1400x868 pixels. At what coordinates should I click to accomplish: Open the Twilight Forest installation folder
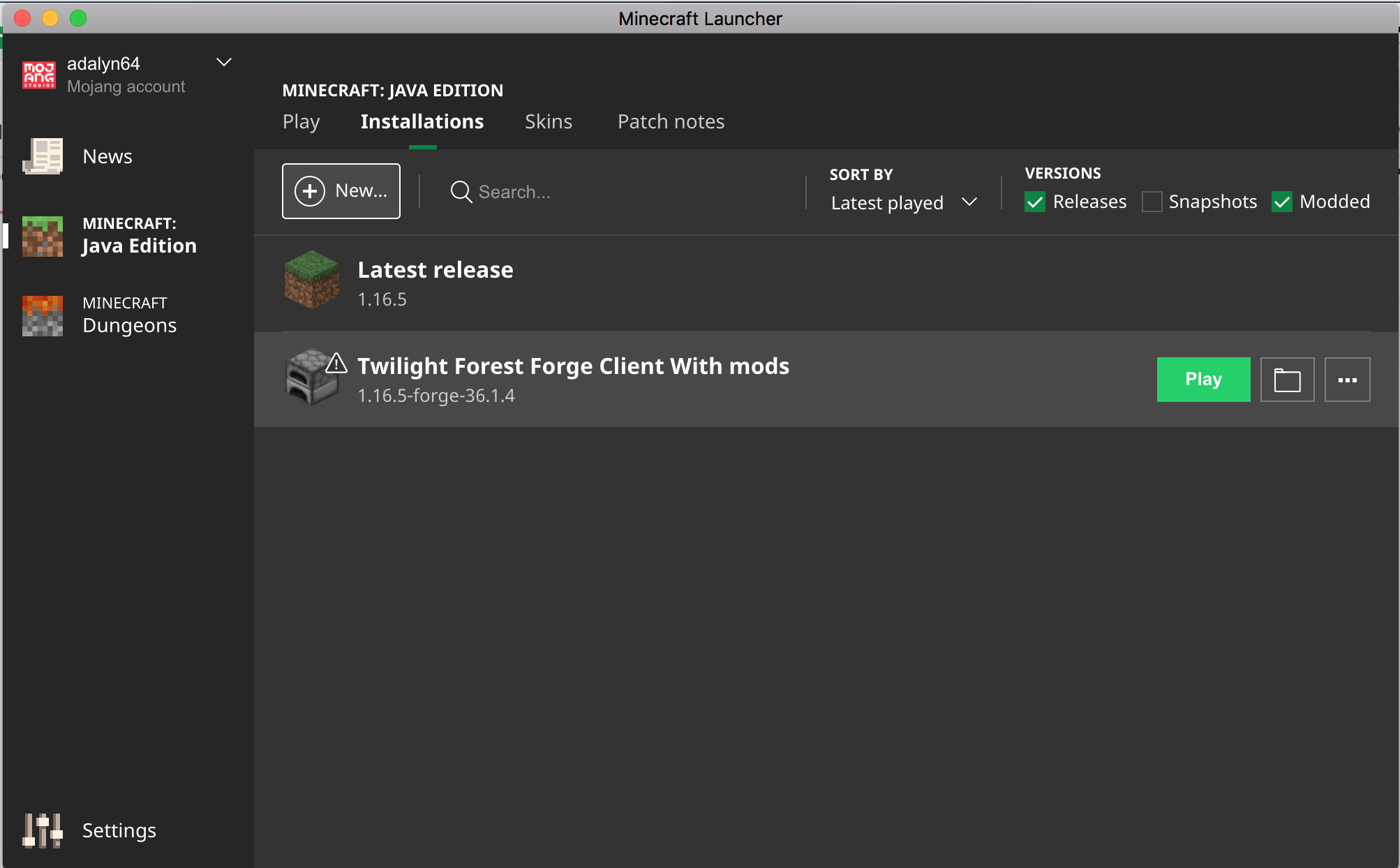(1287, 380)
